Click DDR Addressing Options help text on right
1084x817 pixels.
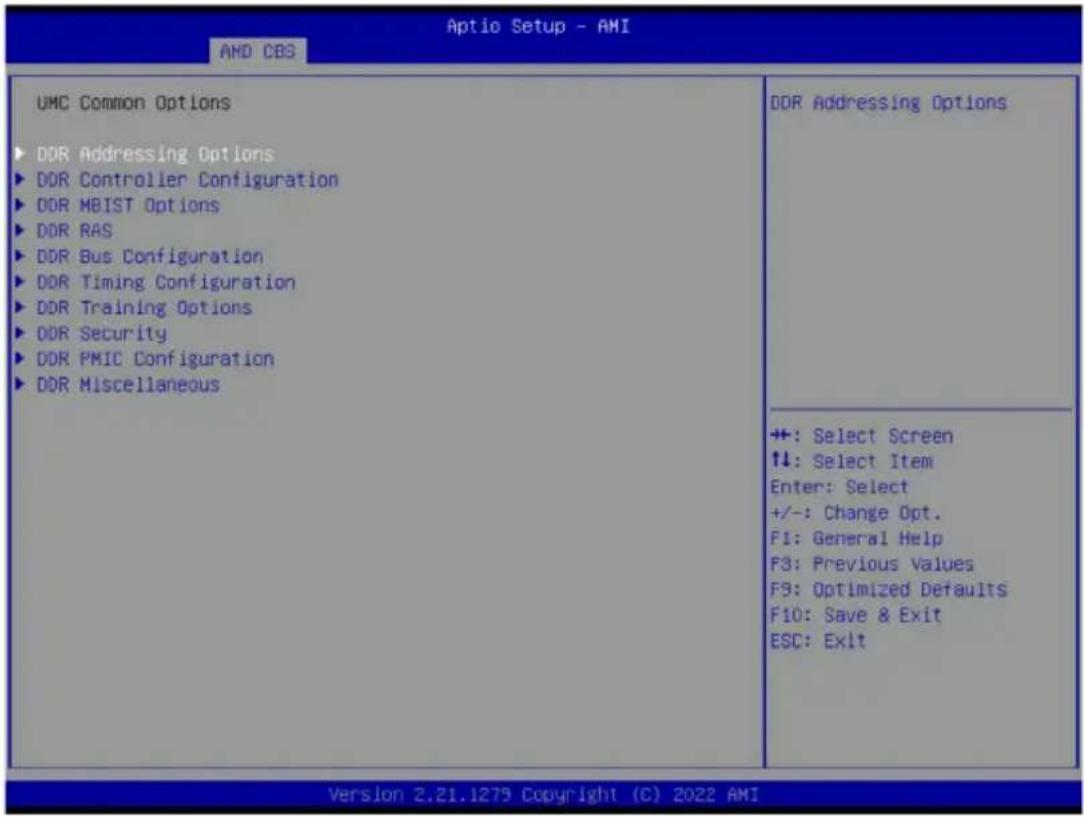click(888, 103)
